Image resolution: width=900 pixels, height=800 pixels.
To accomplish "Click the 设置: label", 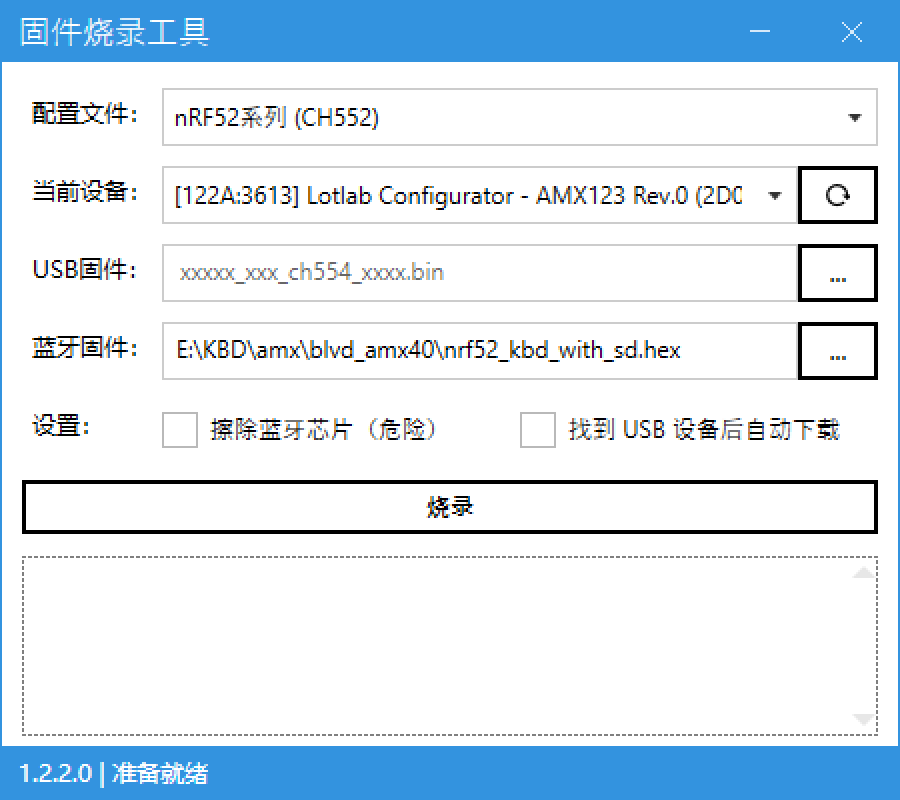I will pos(61,426).
